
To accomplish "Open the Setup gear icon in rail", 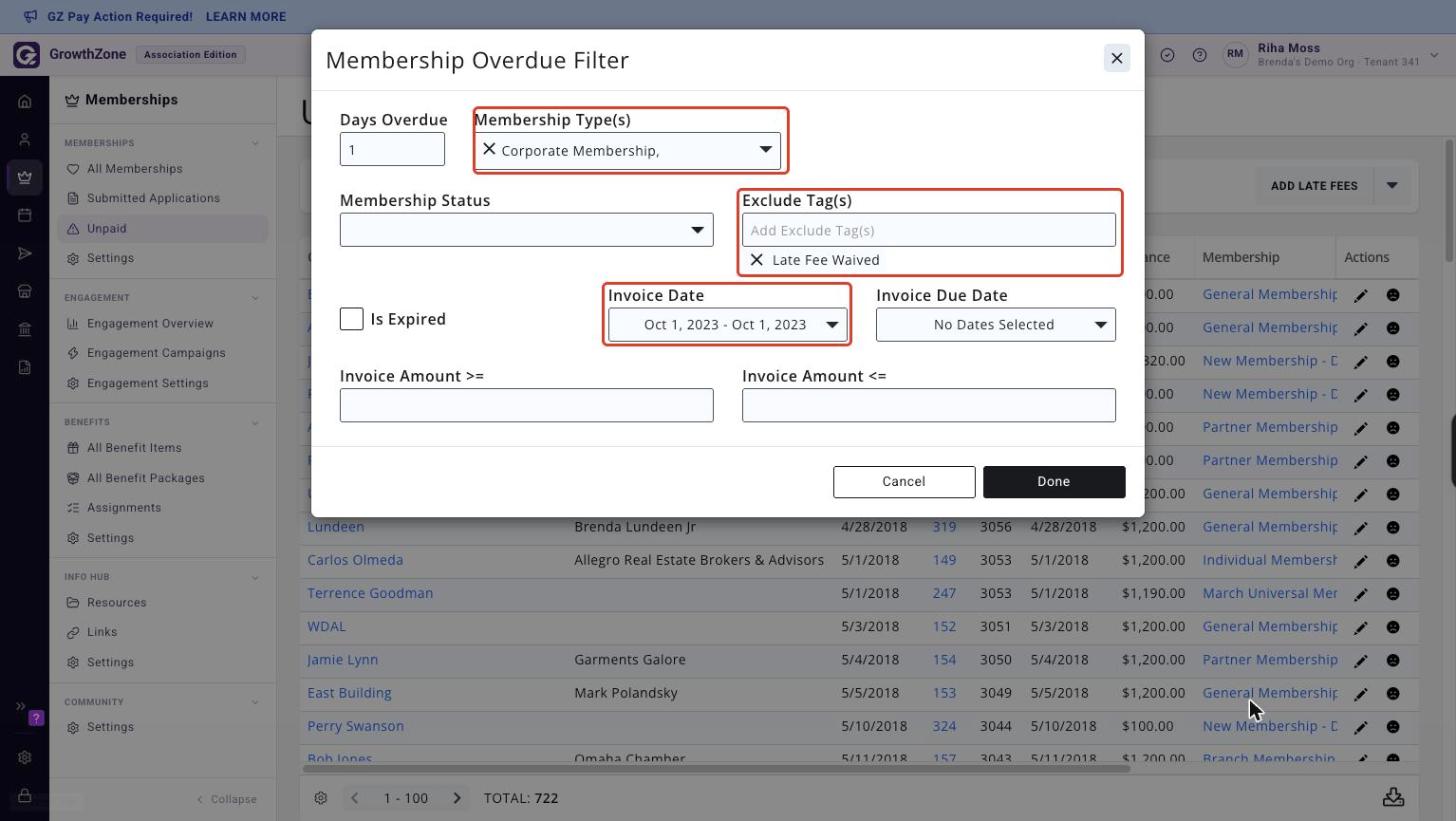I will pos(25,757).
